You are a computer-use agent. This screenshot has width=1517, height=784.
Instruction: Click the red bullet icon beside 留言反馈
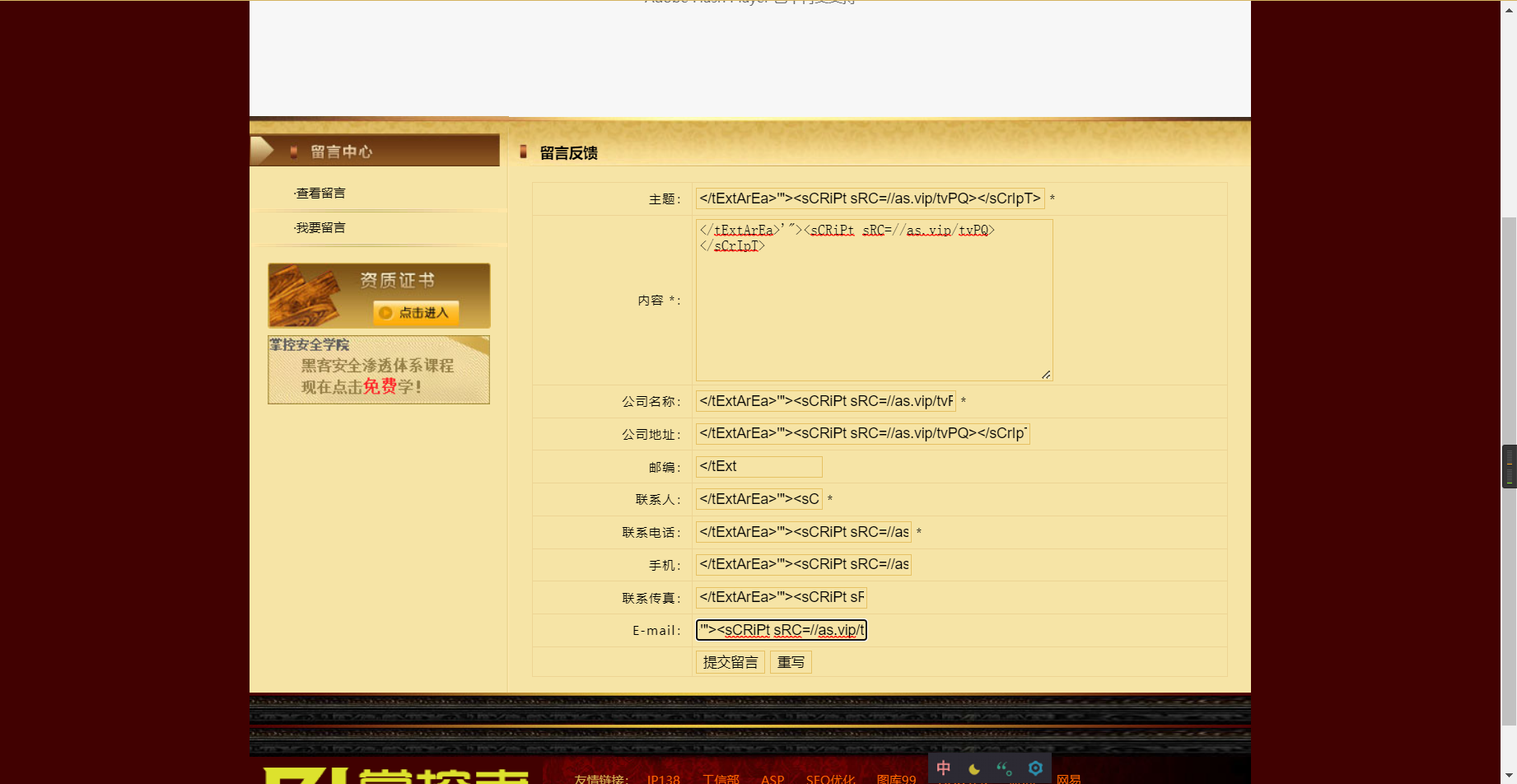(524, 152)
